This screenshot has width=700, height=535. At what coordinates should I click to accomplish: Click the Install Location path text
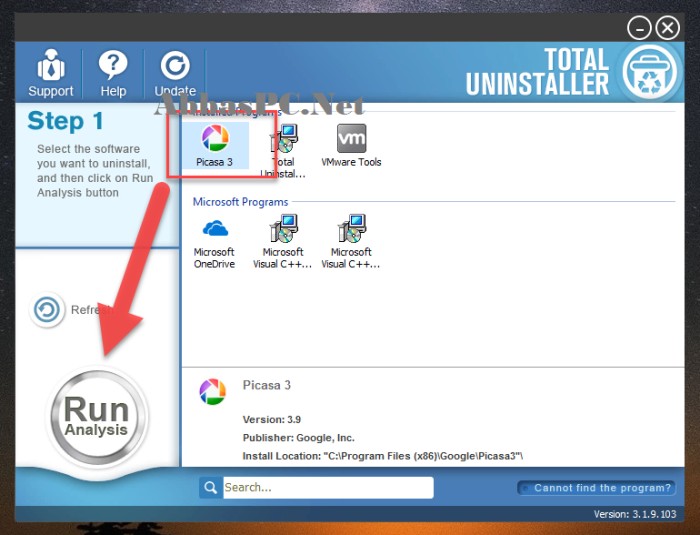383,456
